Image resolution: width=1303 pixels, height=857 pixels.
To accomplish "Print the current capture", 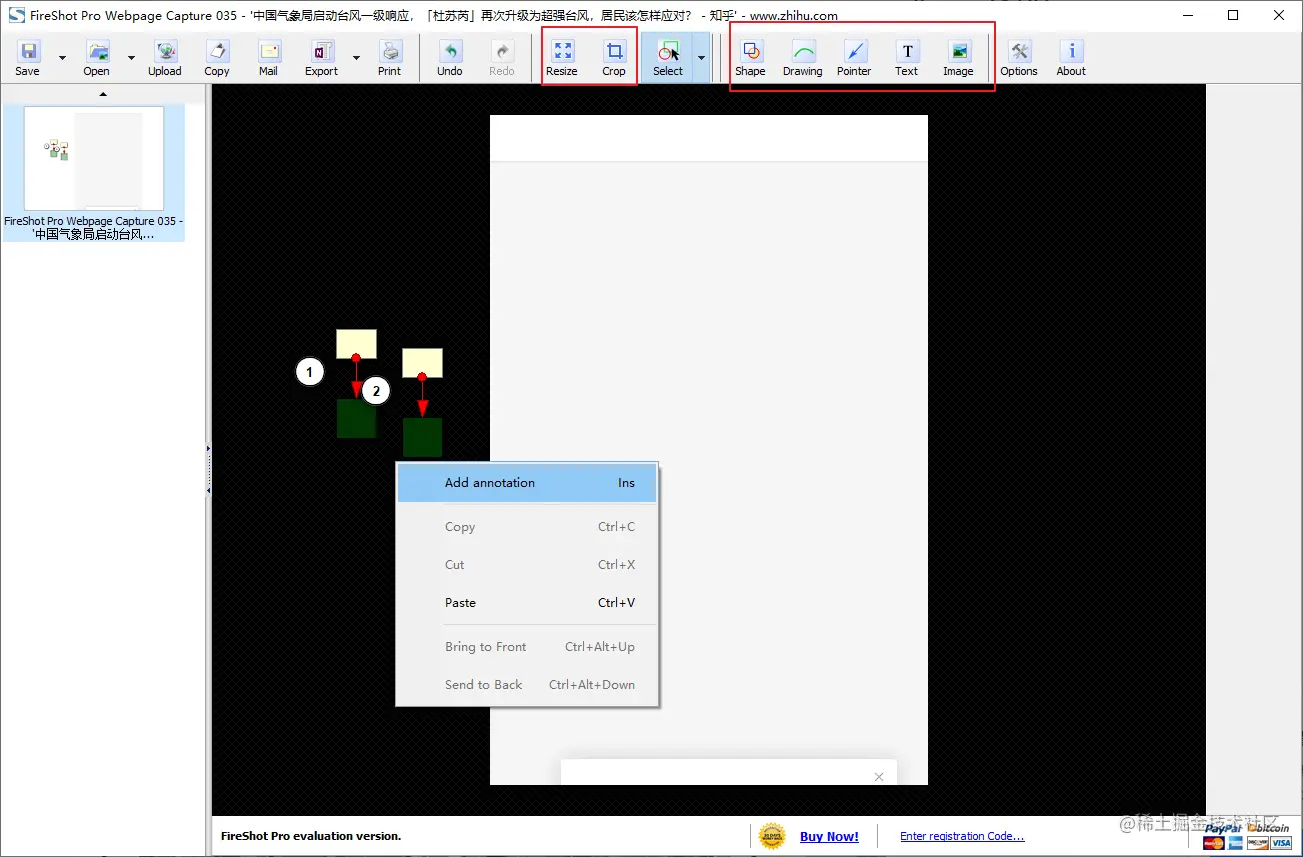I will (x=390, y=57).
